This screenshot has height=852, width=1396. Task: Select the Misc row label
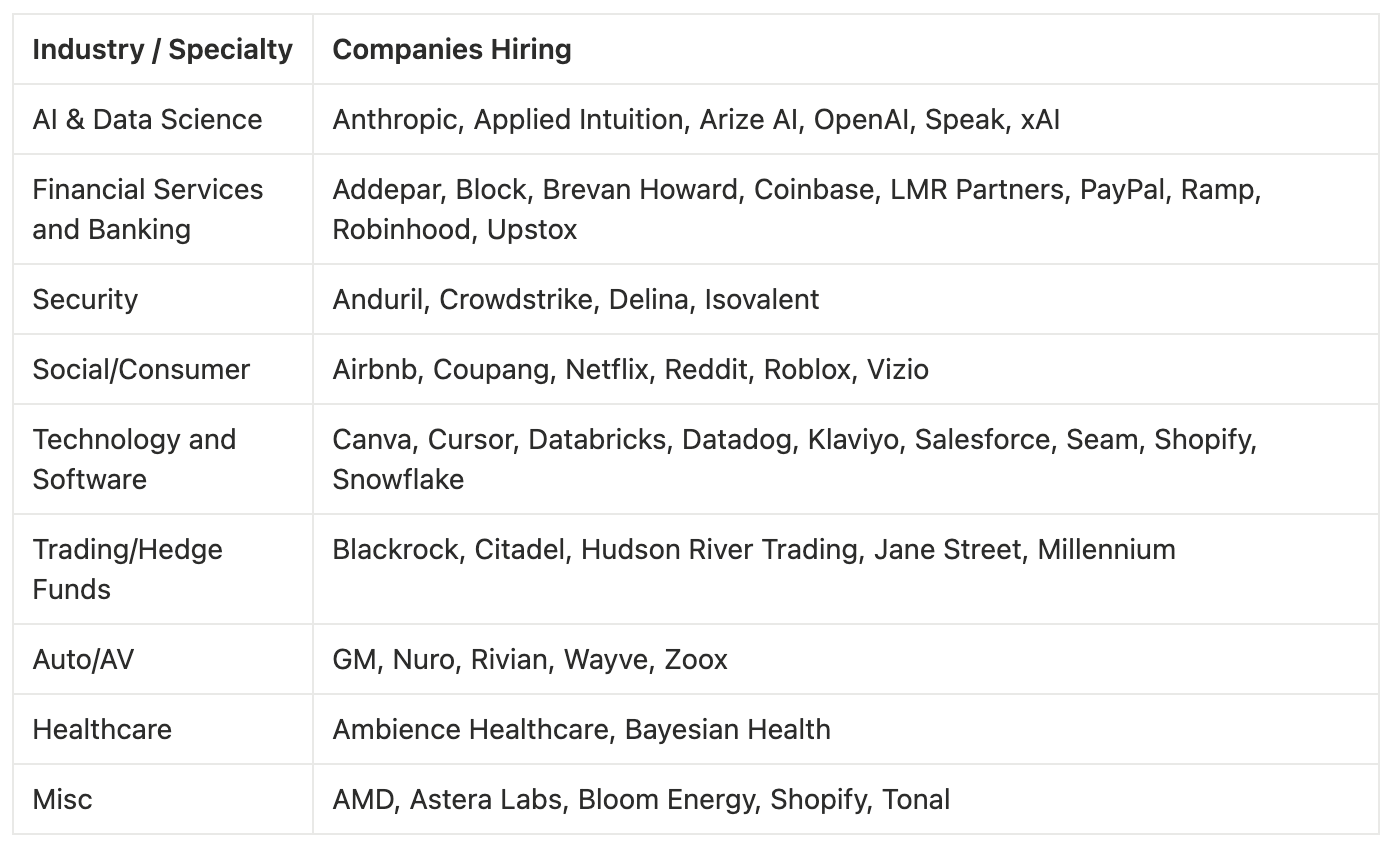click(x=62, y=800)
